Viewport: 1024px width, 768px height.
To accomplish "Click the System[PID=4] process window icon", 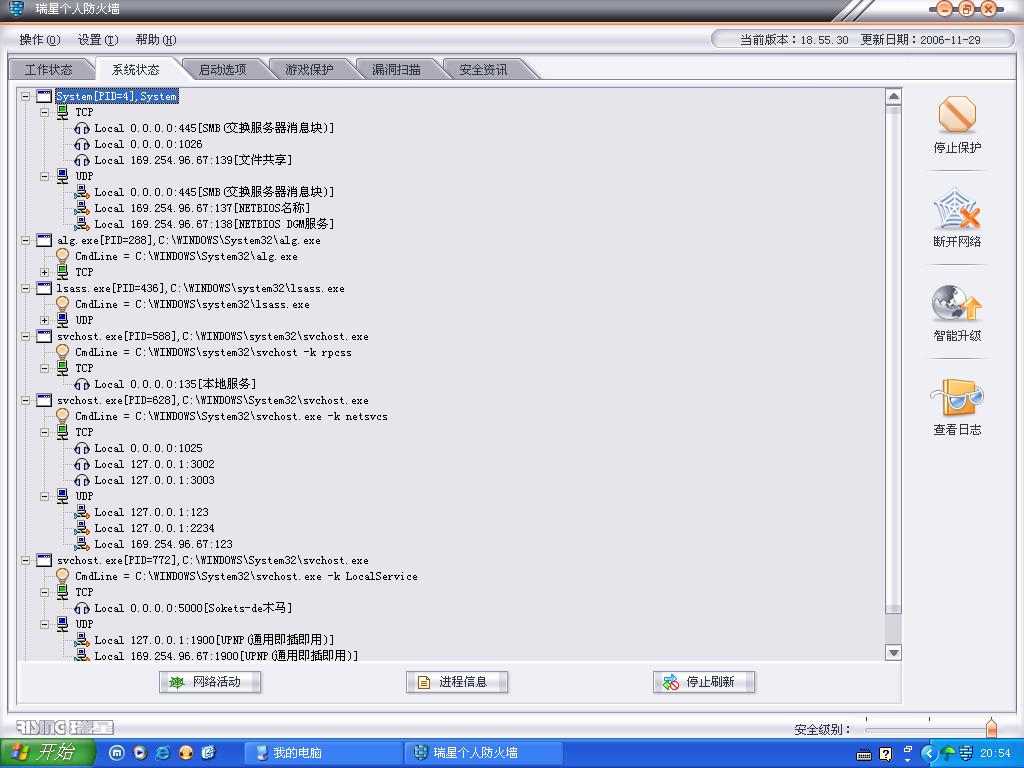I will tap(44, 97).
